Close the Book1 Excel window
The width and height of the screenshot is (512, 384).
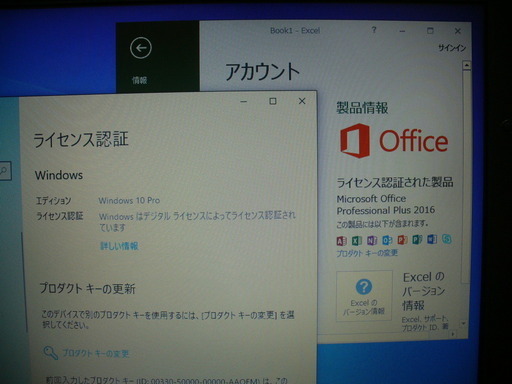coord(458,31)
